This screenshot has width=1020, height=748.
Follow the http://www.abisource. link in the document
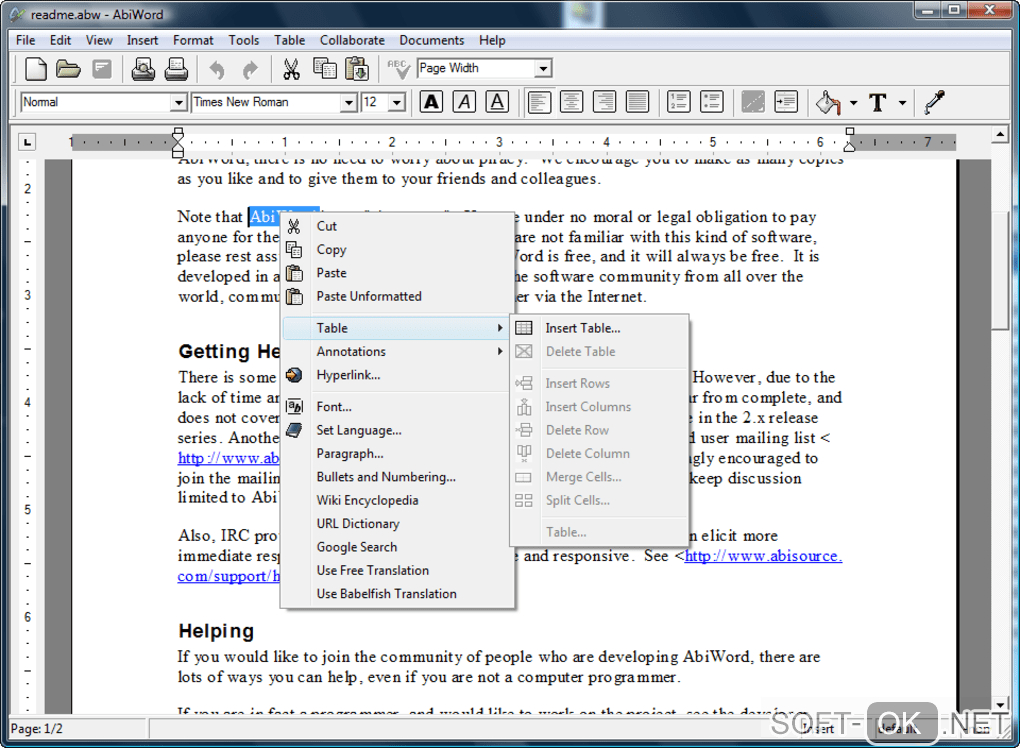(x=763, y=556)
